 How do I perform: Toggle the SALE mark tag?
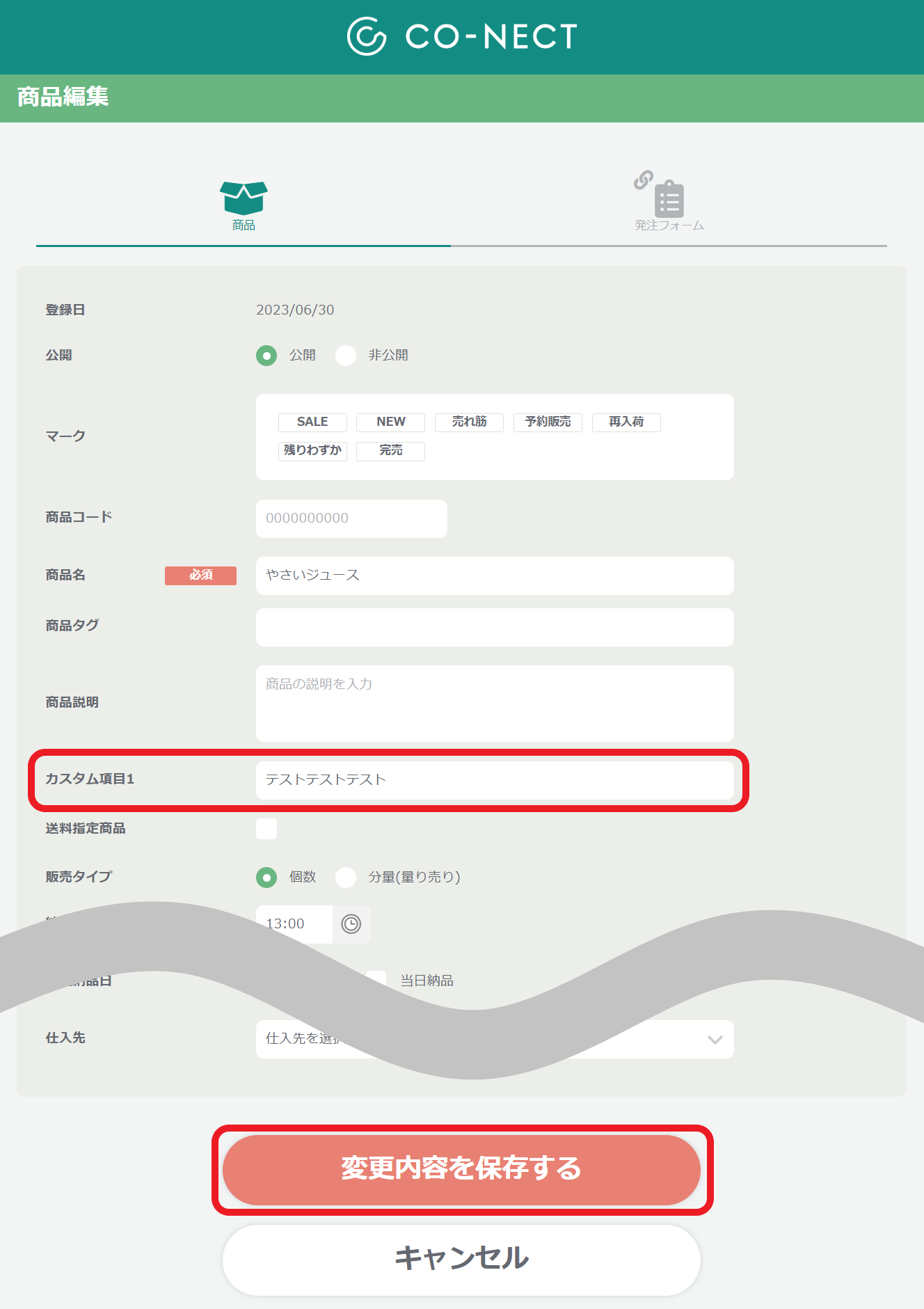pyautogui.click(x=312, y=422)
